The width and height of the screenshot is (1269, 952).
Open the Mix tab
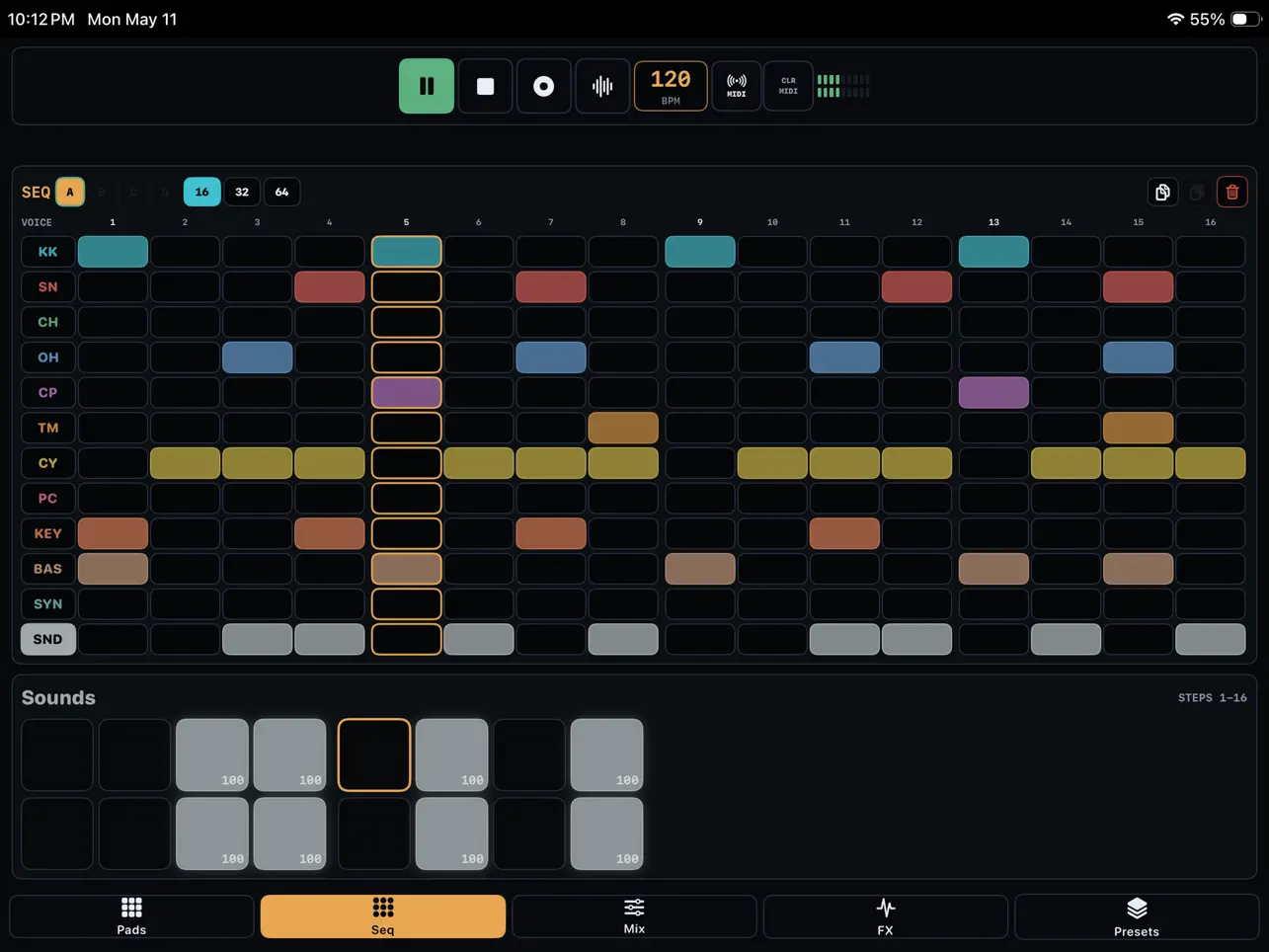(x=634, y=916)
